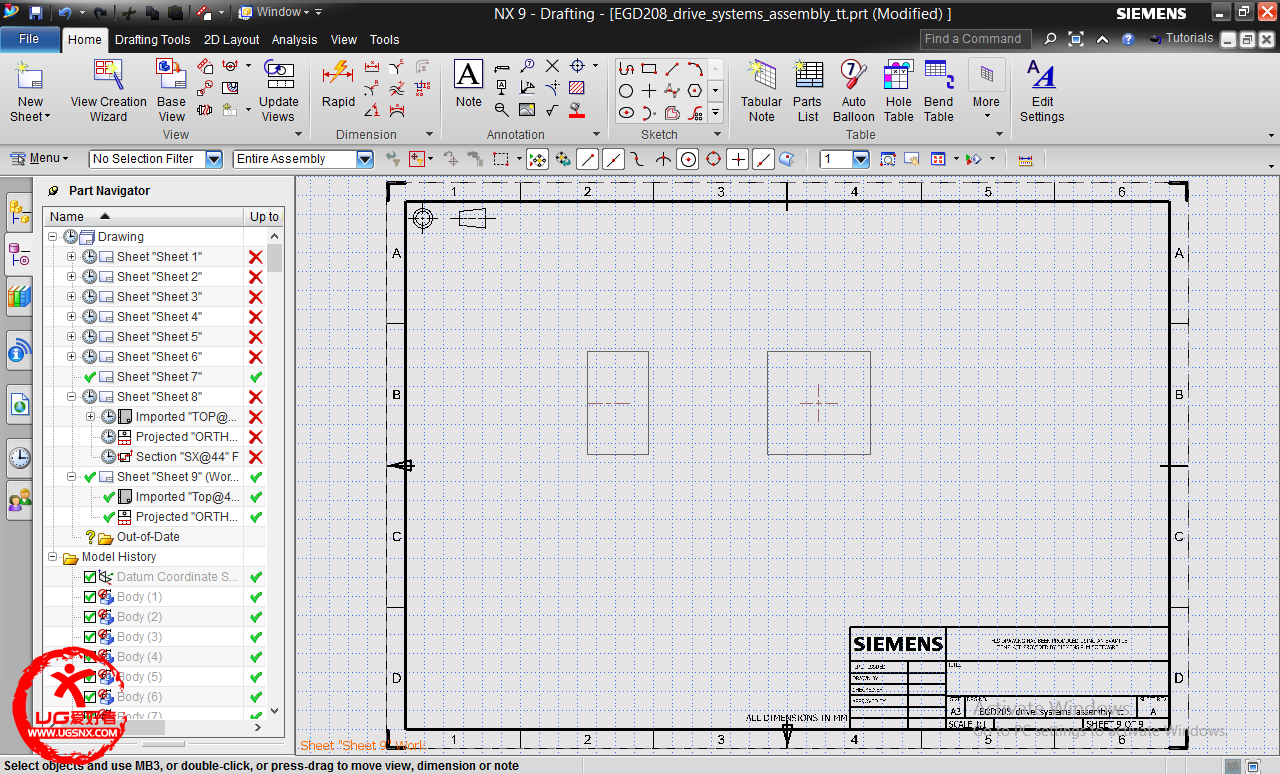
Task: Open the Roles sidebar tab
Action: click(19, 502)
